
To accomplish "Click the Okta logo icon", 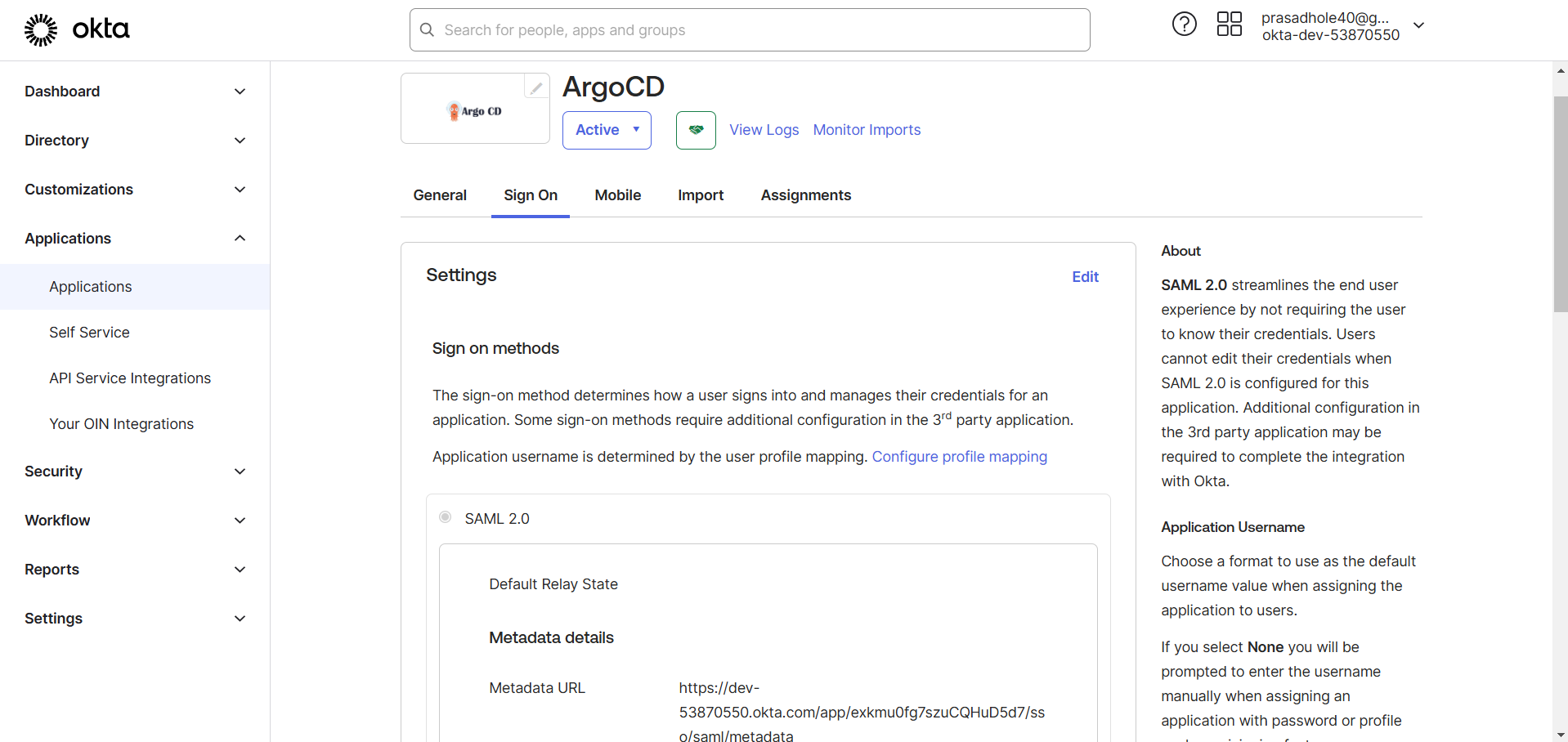I will tap(41, 30).
